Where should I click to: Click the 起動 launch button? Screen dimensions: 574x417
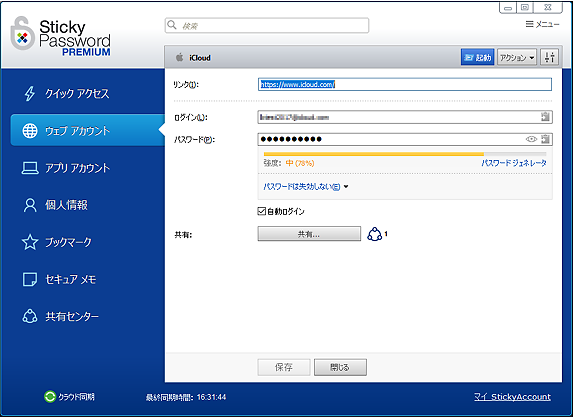click(478, 57)
